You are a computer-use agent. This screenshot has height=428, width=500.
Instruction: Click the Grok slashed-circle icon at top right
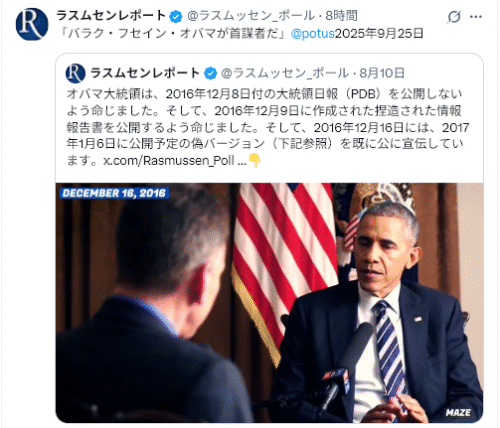click(454, 16)
